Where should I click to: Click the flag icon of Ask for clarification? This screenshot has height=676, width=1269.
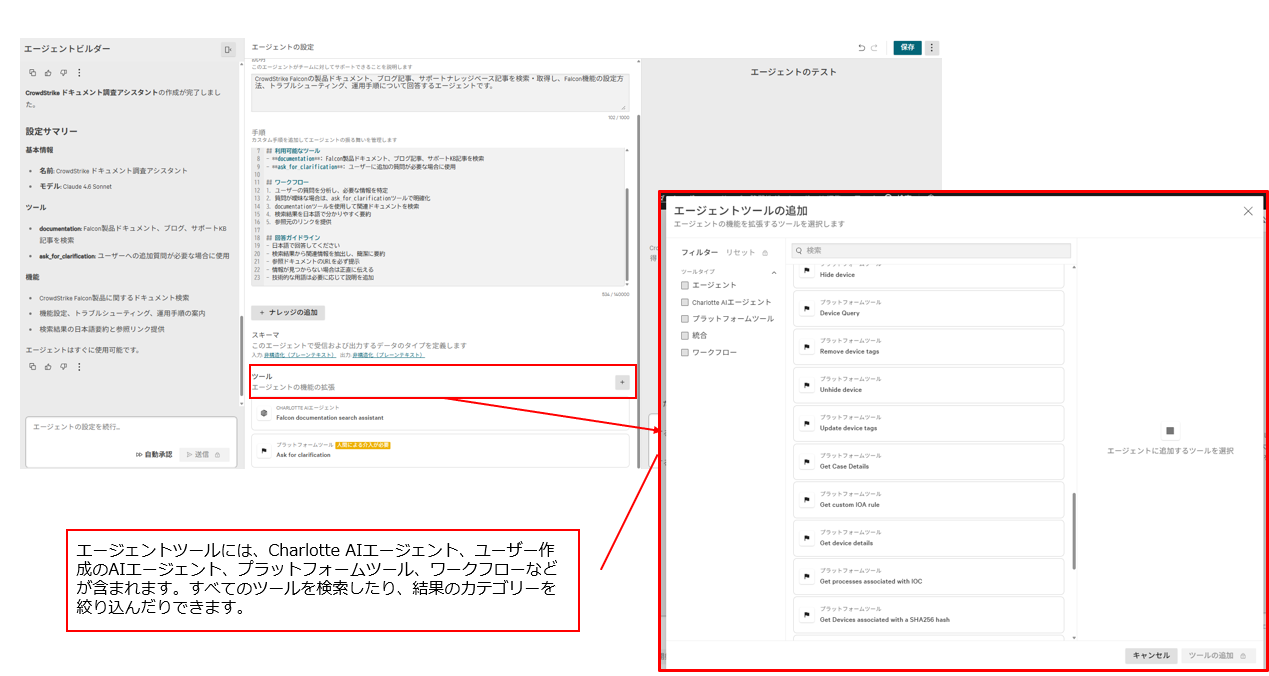pyautogui.click(x=263, y=451)
